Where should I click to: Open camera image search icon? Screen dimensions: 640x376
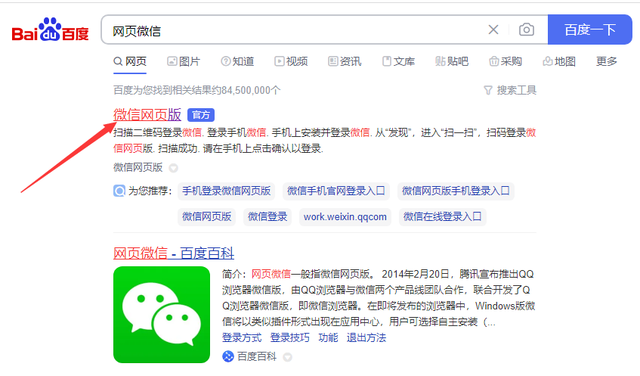coord(527,30)
